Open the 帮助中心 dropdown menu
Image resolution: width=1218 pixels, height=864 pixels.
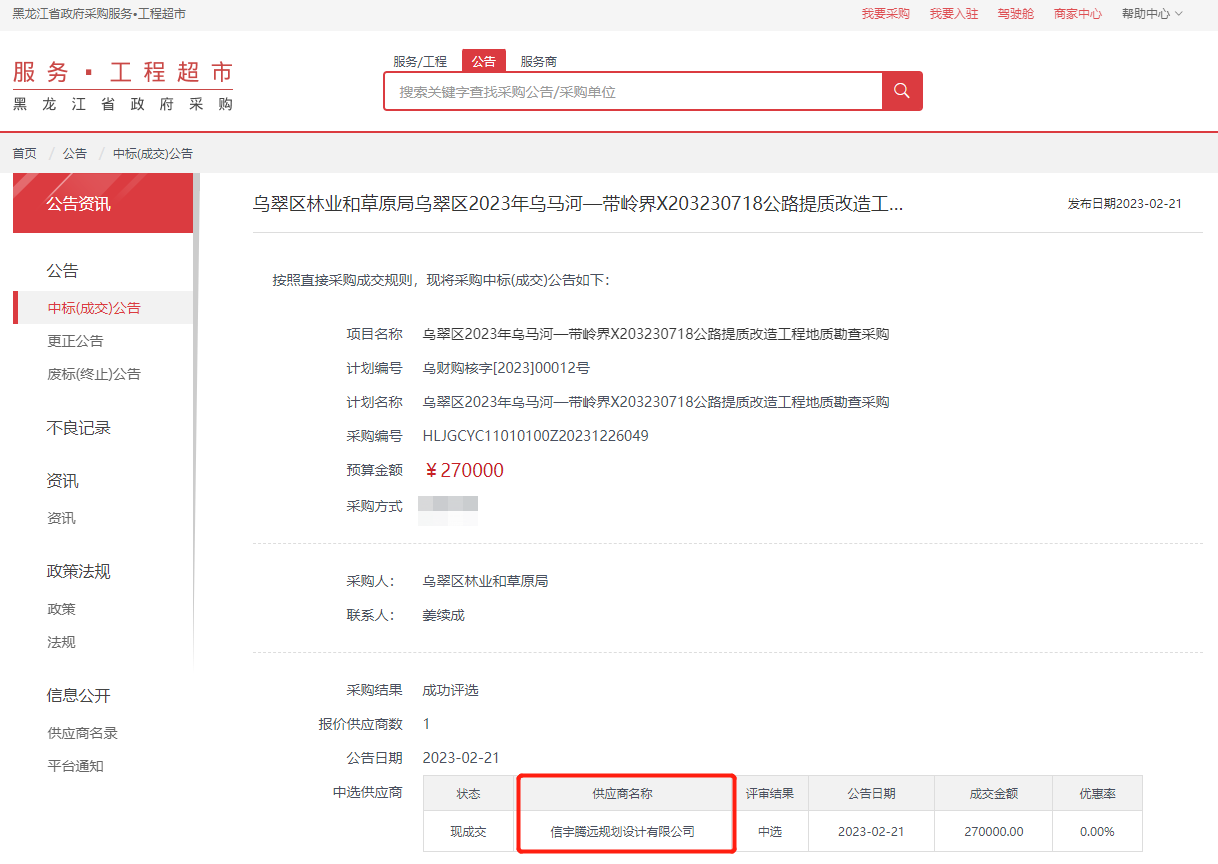1145,14
